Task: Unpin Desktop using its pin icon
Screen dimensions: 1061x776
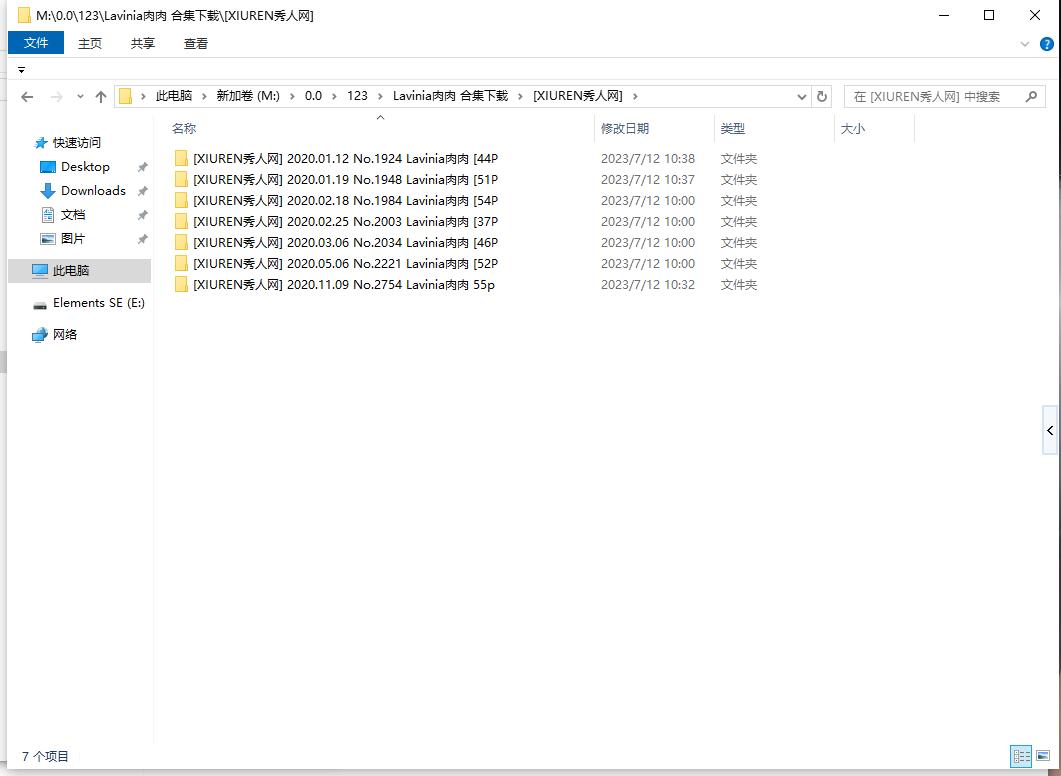Action: [x=142, y=167]
